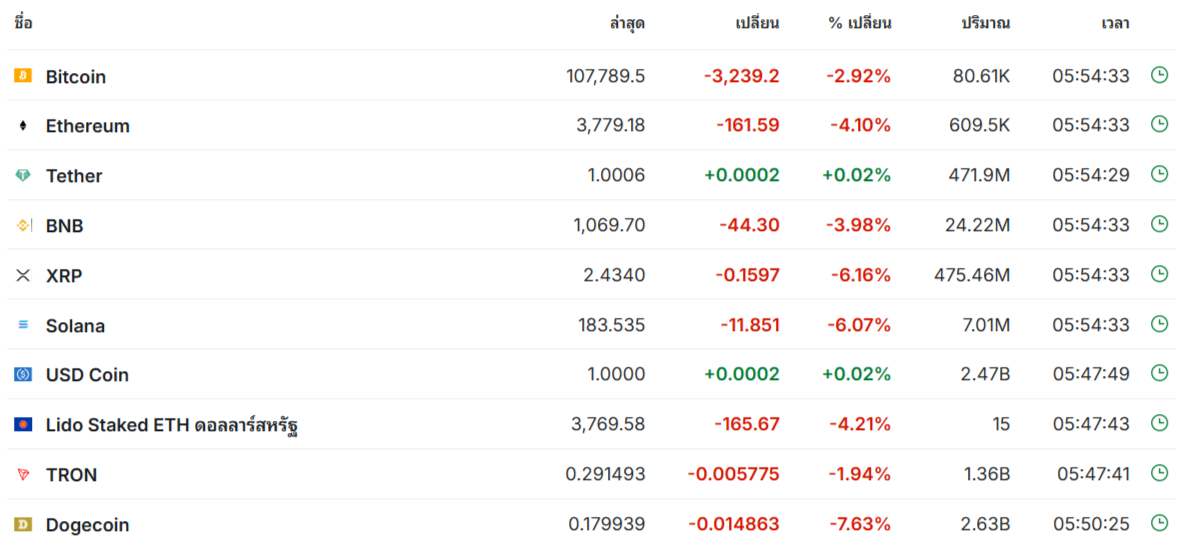Click the Dogecoin logo icon

click(23, 524)
